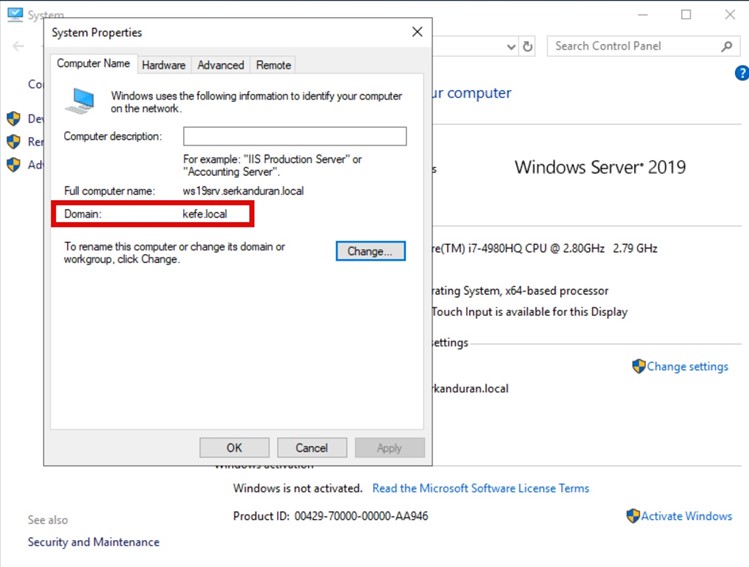749x567 pixels.
Task: Open Security and Maintenance link
Action: coord(94,542)
